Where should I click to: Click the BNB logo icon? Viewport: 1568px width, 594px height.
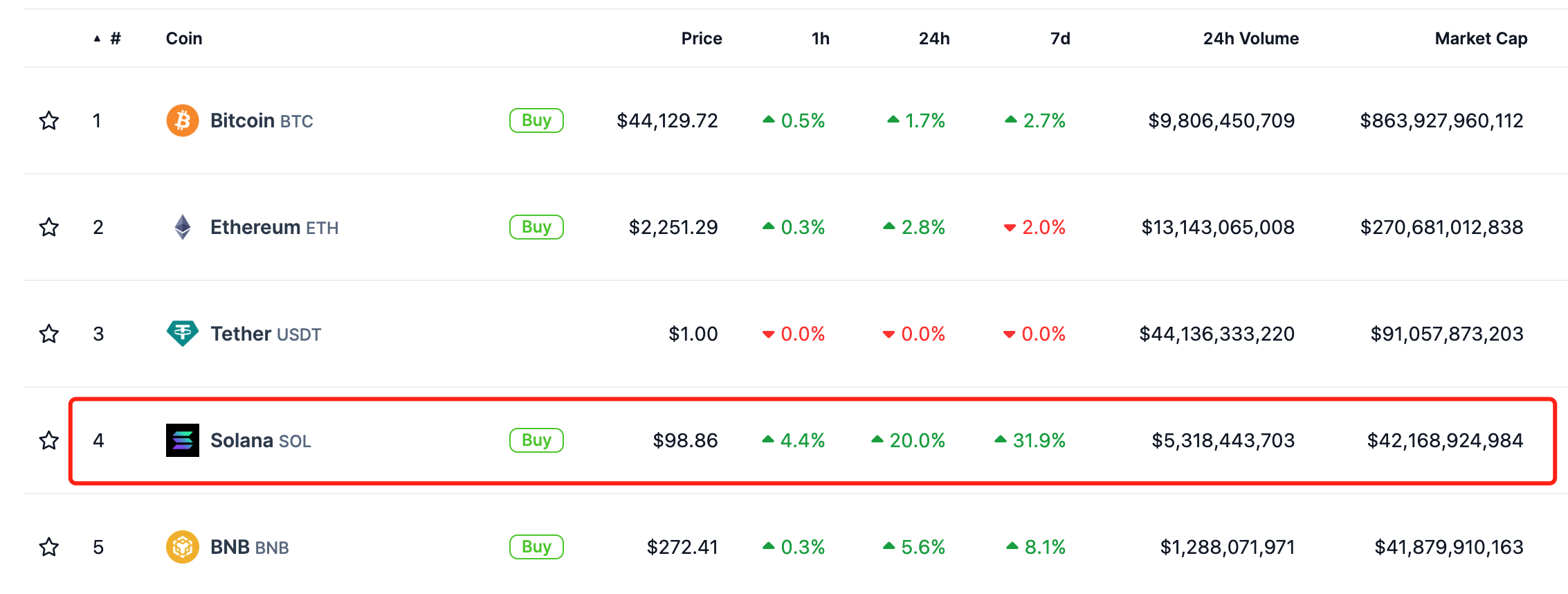(x=182, y=547)
